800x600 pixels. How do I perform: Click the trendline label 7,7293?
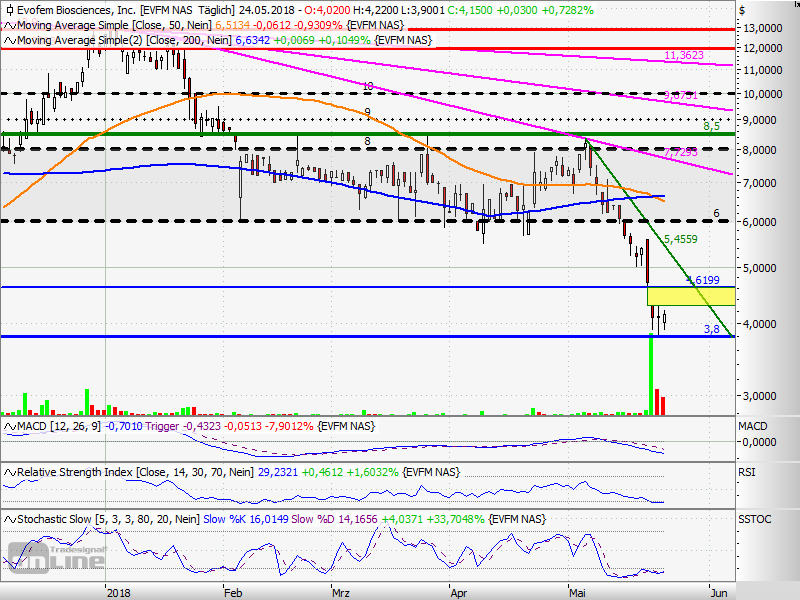tap(681, 153)
